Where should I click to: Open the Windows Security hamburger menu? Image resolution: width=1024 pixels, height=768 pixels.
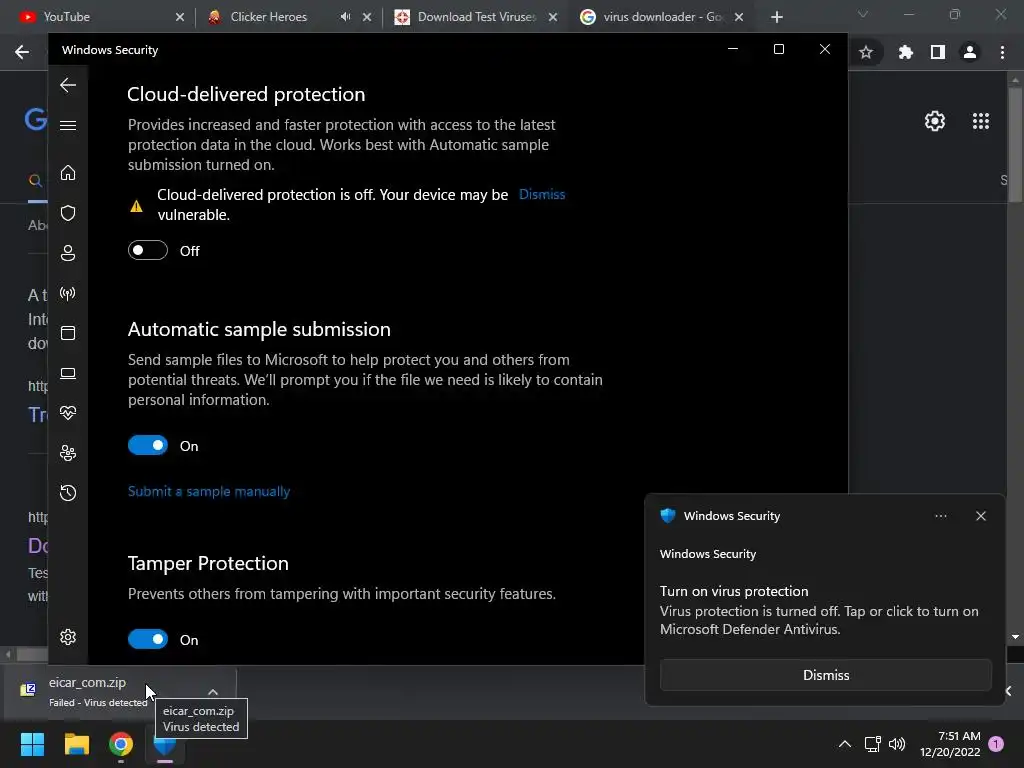(x=68, y=125)
